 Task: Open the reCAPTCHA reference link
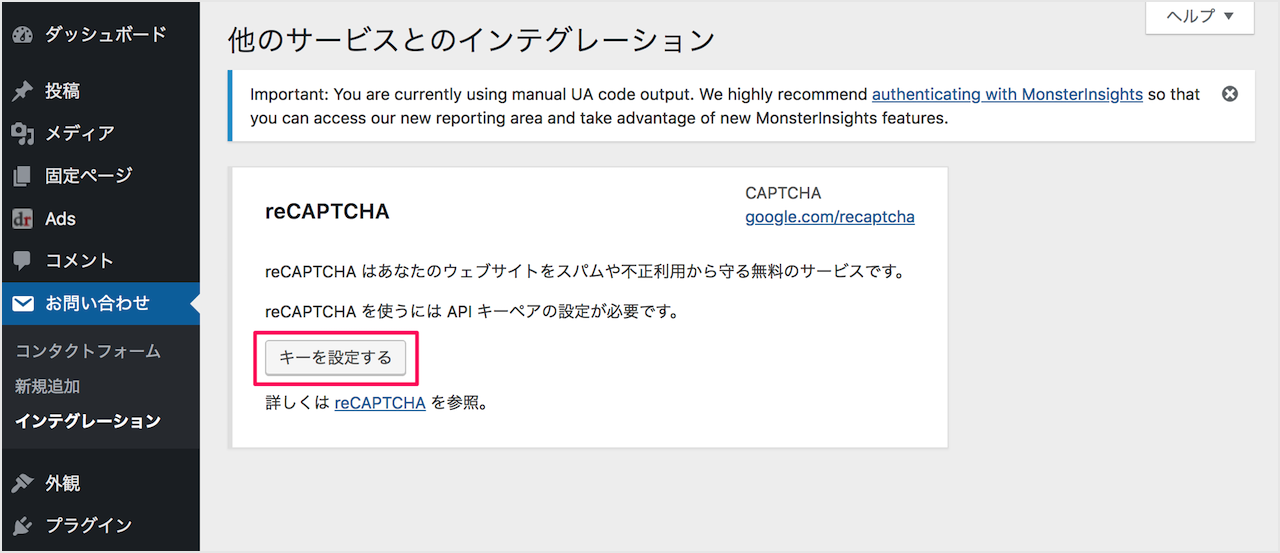380,403
